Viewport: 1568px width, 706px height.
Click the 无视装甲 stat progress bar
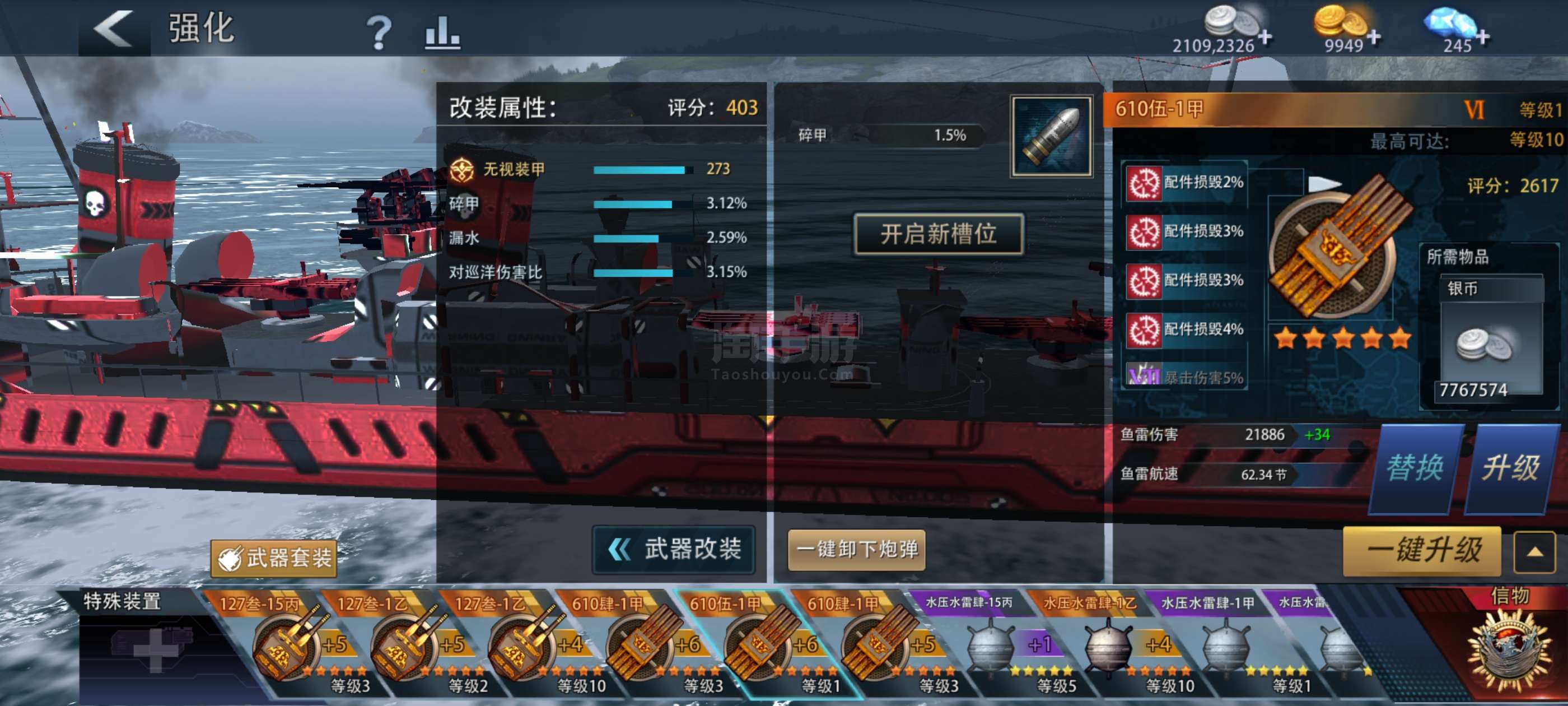click(x=643, y=170)
